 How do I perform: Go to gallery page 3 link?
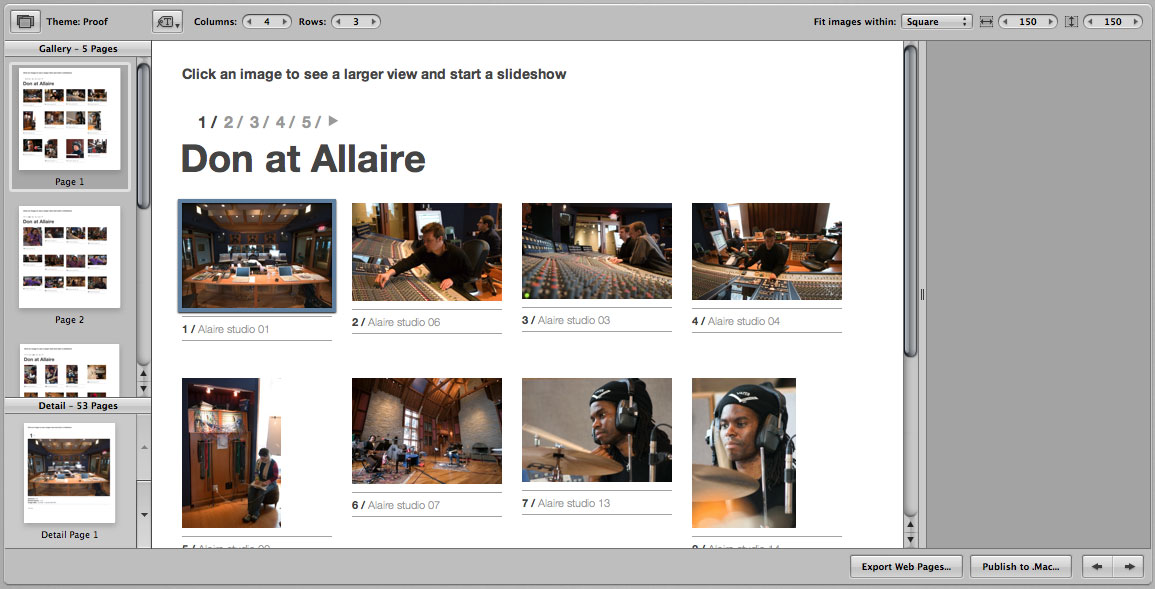[254, 121]
